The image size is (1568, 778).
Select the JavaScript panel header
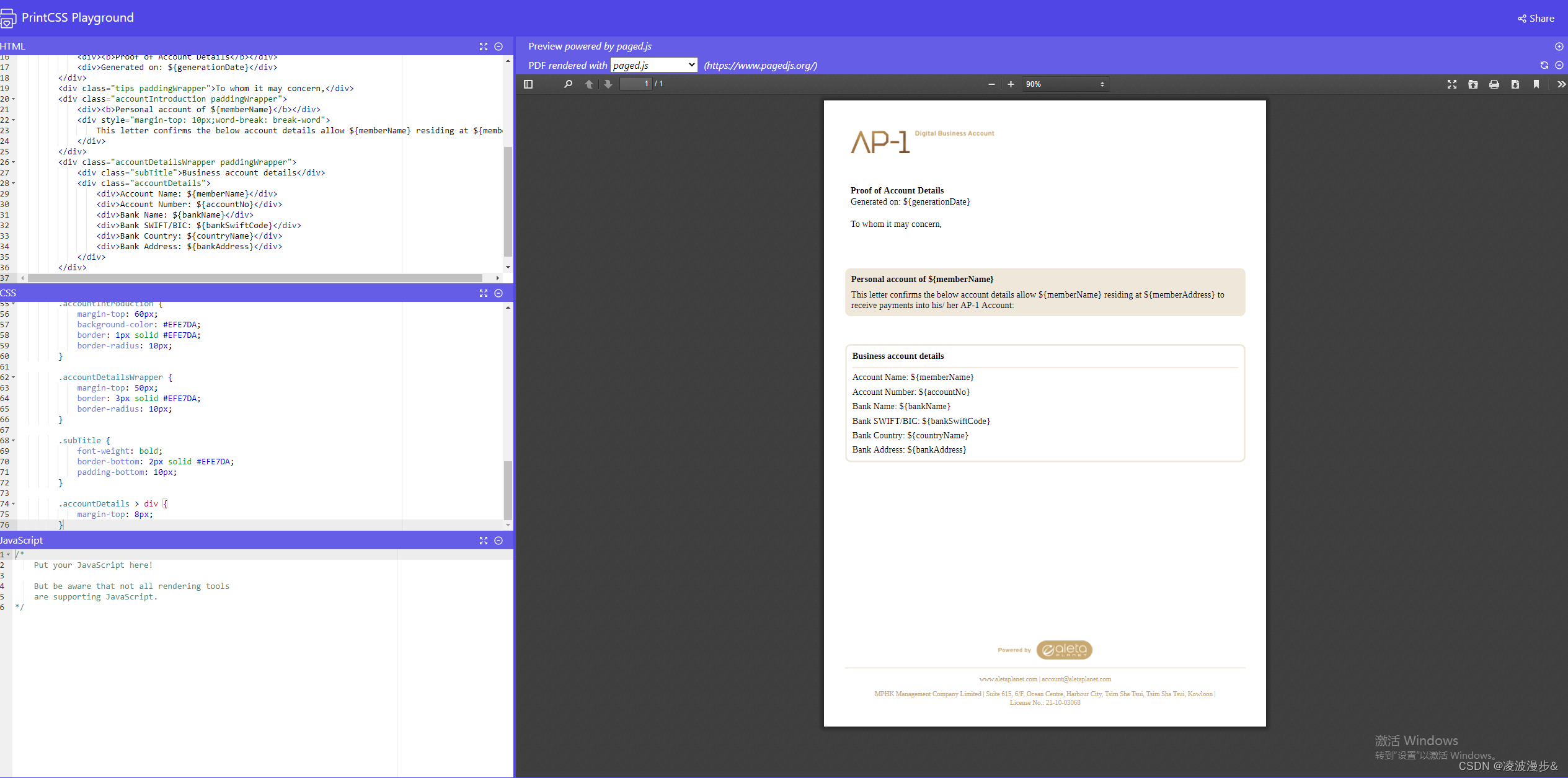[21, 540]
